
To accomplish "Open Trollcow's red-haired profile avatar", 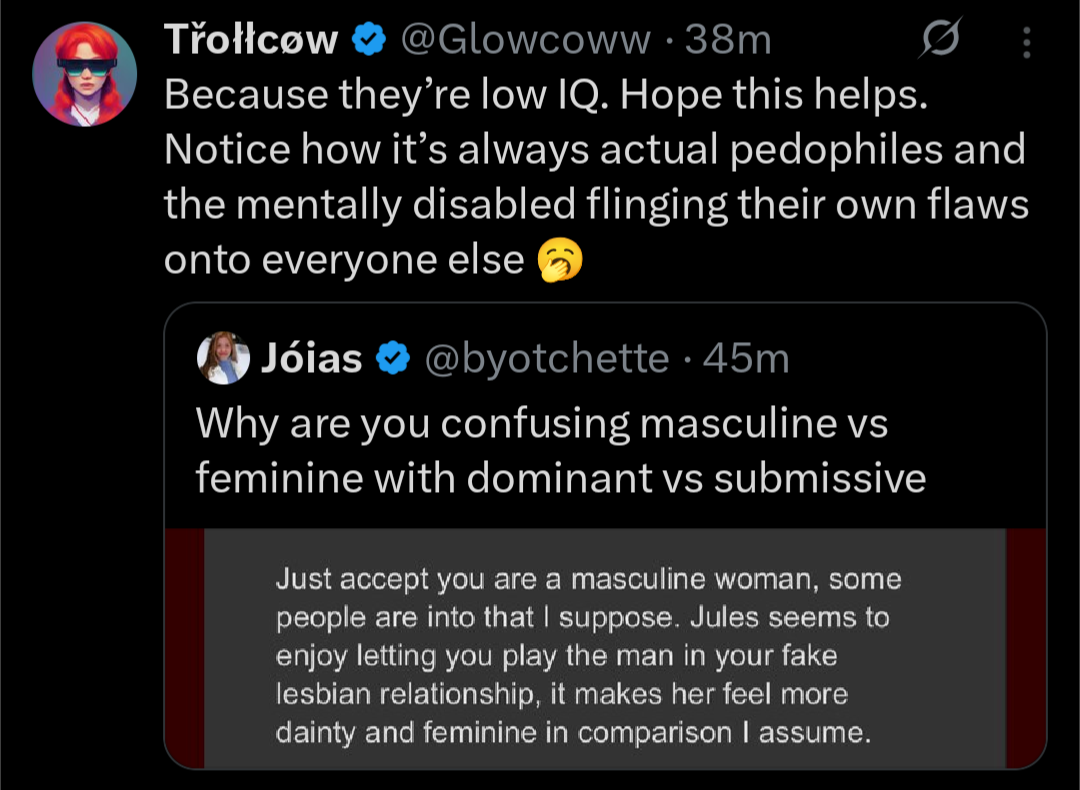I will (85, 74).
